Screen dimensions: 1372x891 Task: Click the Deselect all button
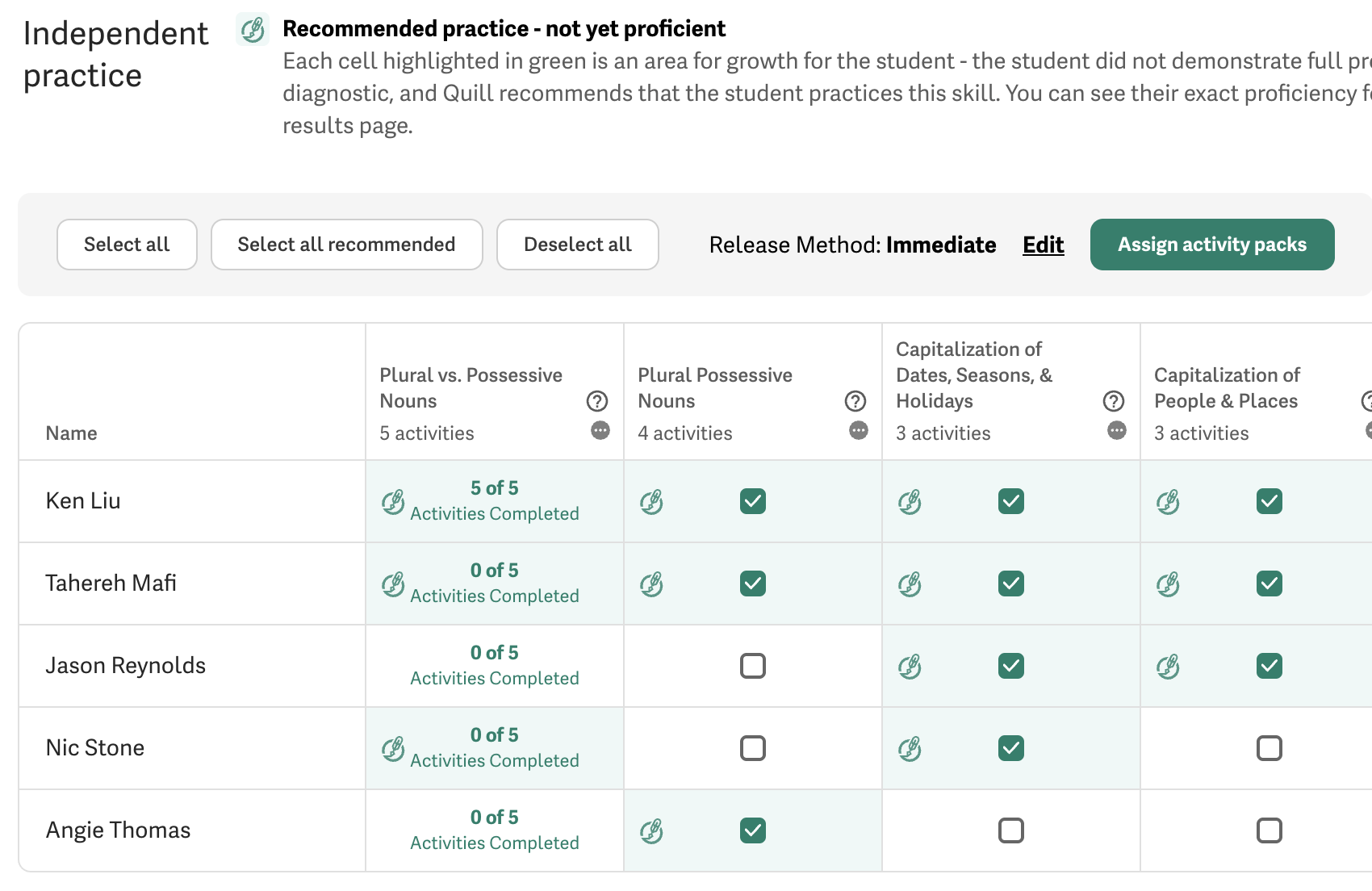(x=577, y=245)
